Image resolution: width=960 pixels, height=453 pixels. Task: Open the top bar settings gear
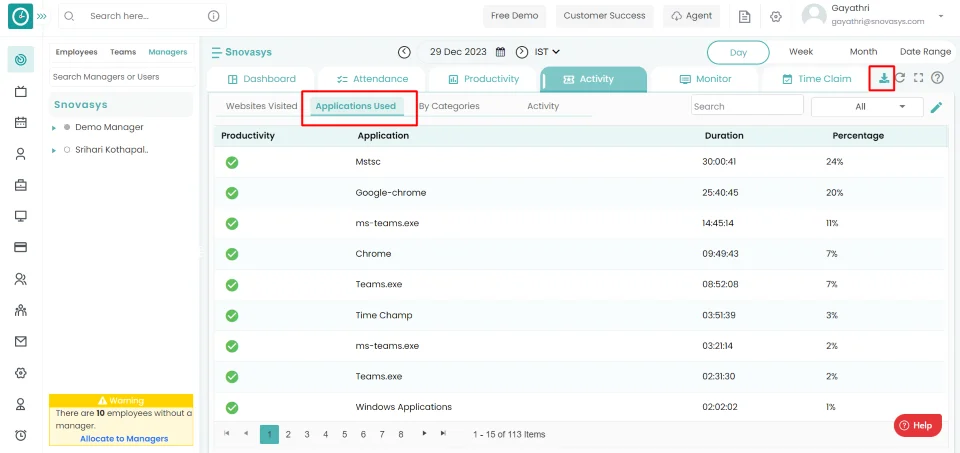click(x=776, y=17)
